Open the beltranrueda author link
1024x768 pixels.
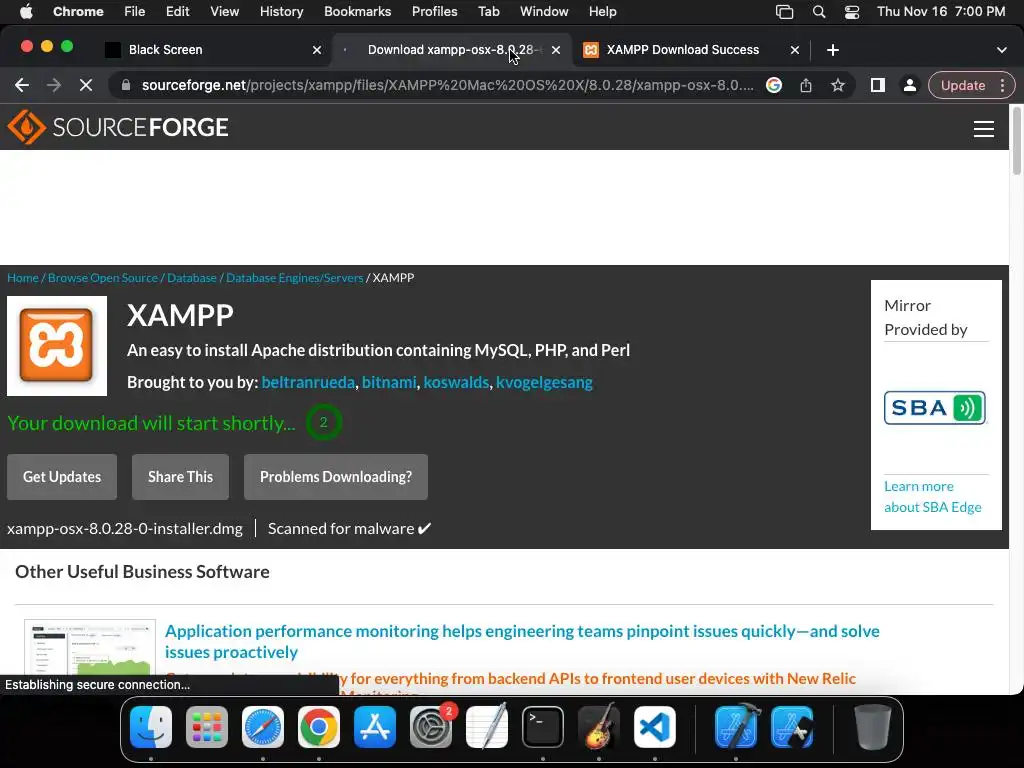coord(308,382)
